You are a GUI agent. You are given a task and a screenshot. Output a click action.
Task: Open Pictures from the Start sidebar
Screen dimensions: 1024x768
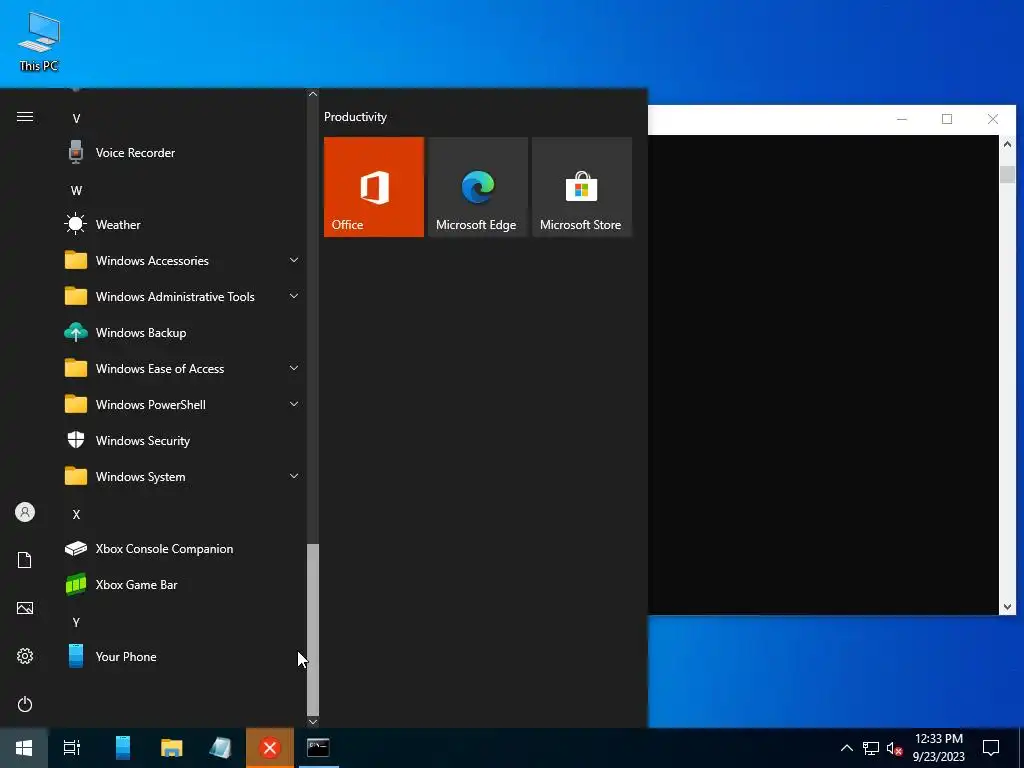tap(25, 608)
